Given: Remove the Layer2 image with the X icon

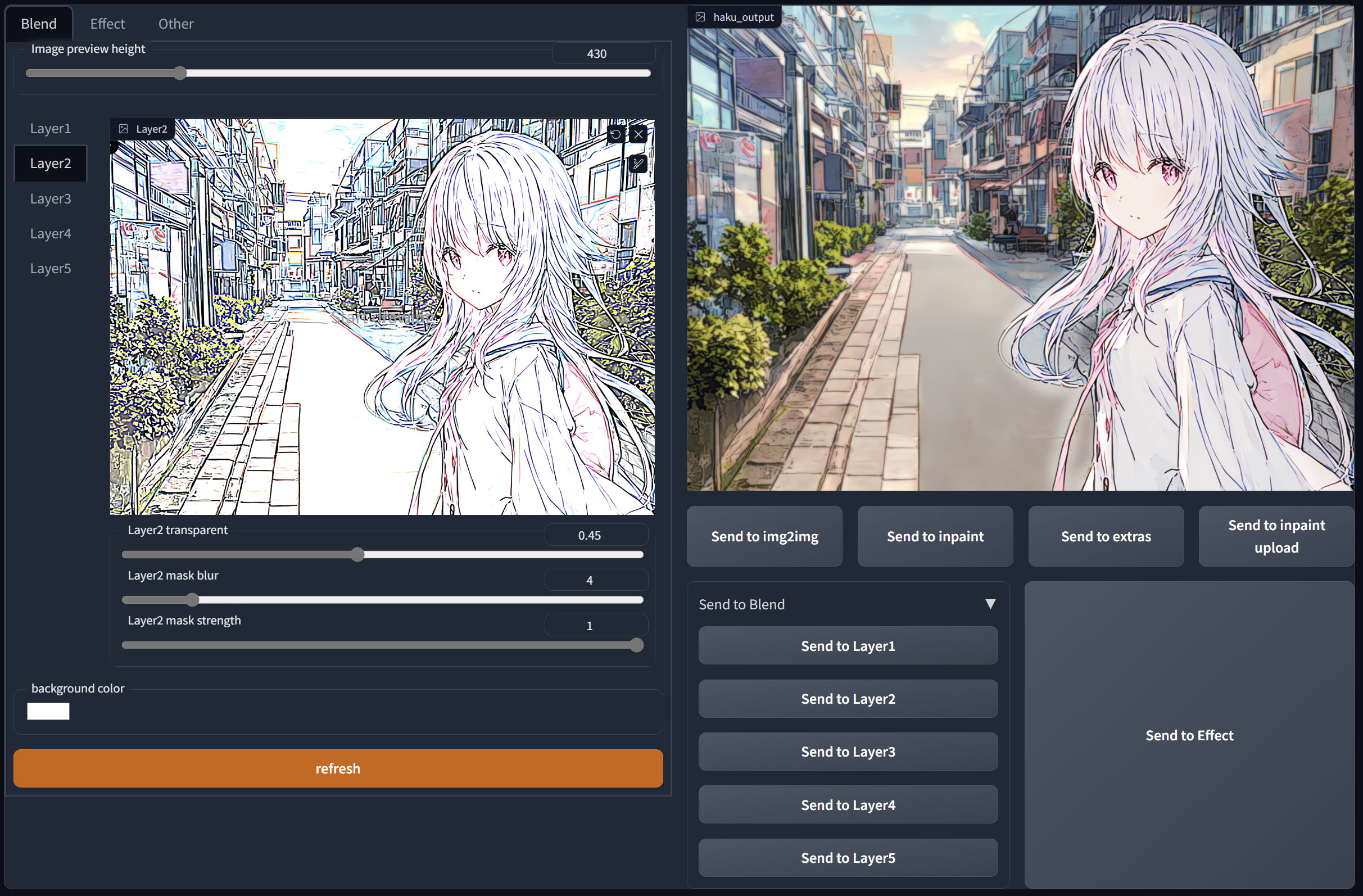Looking at the screenshot, I should (639, 135).
